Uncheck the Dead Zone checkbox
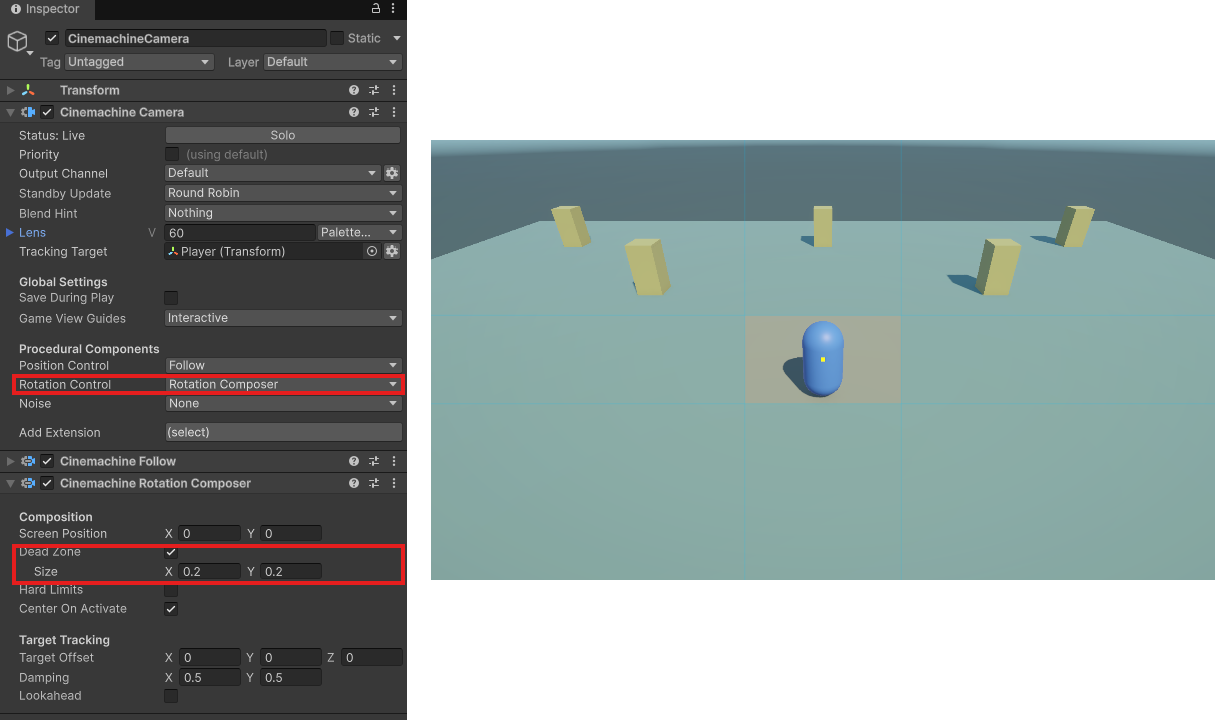This screenshot has width=1215, height=720. (x=171, y=552)
